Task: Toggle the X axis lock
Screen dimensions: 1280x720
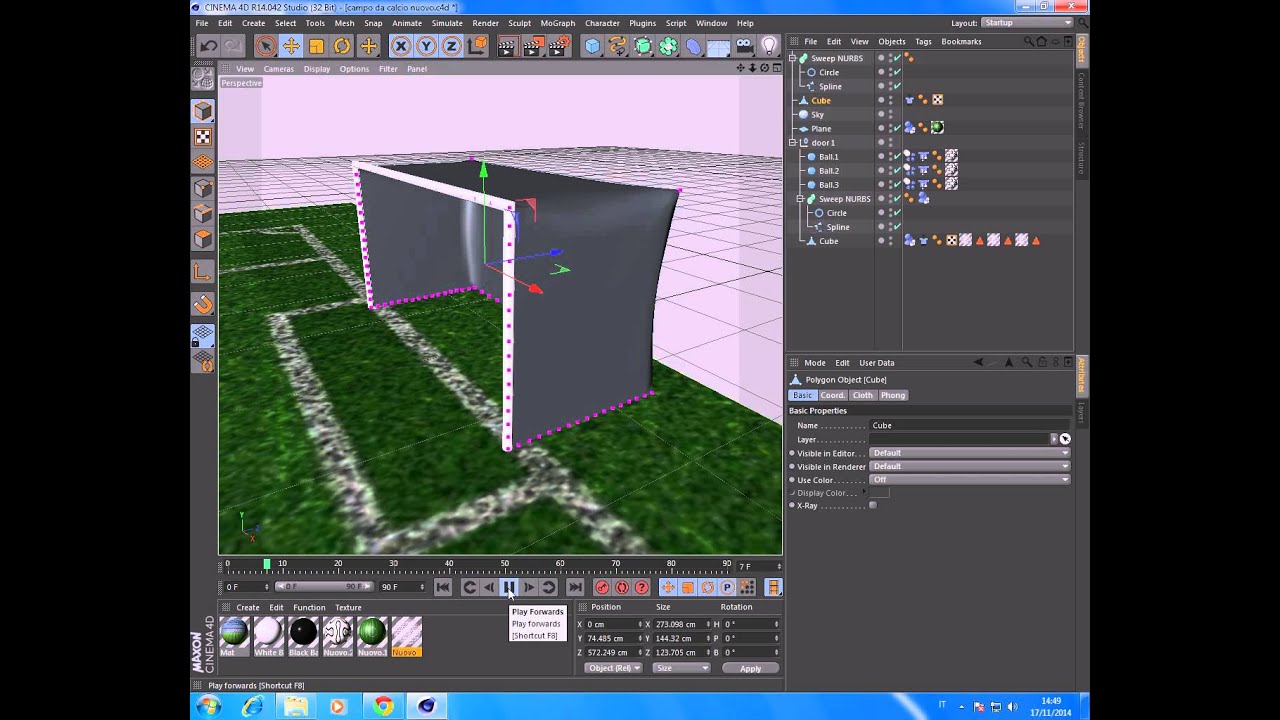Action: 400,45
